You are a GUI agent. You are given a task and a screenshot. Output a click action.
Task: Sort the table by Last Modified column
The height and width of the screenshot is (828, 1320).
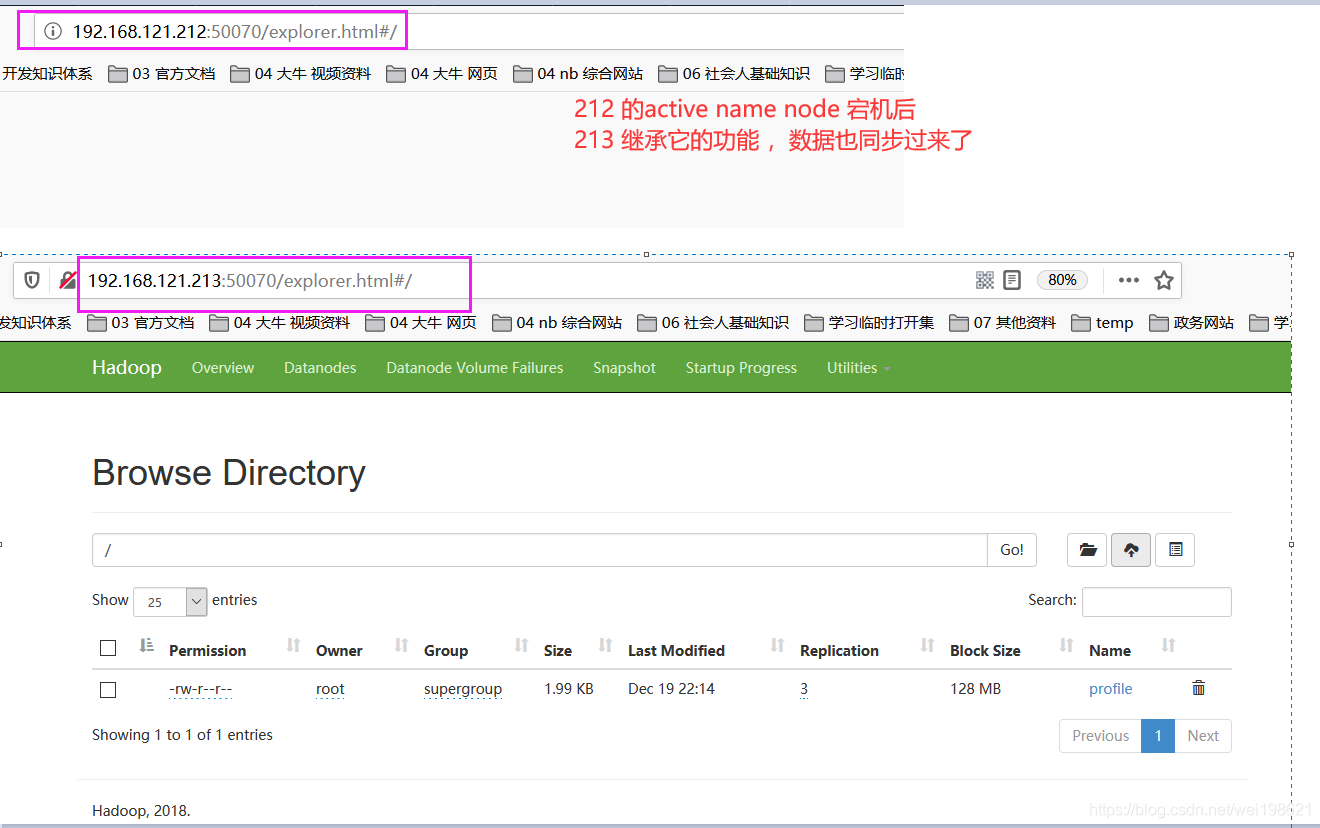point(777,646)
